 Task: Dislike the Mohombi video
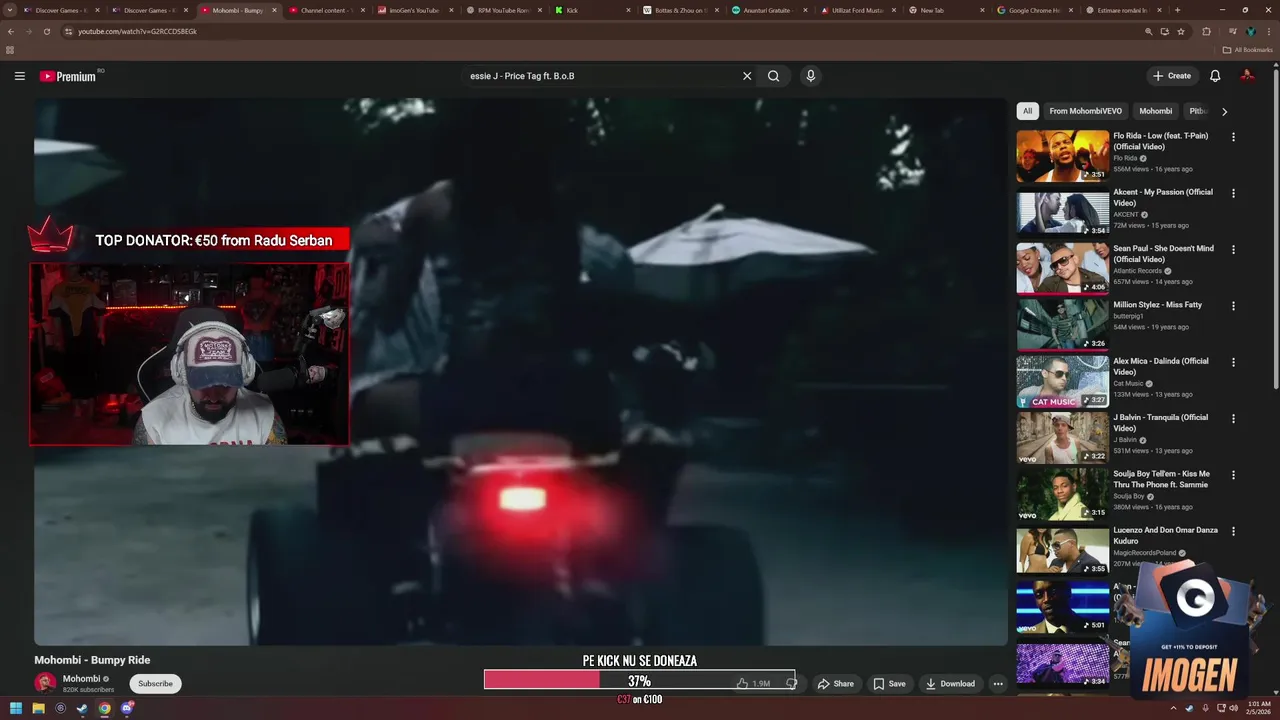(x=790, y=684)
